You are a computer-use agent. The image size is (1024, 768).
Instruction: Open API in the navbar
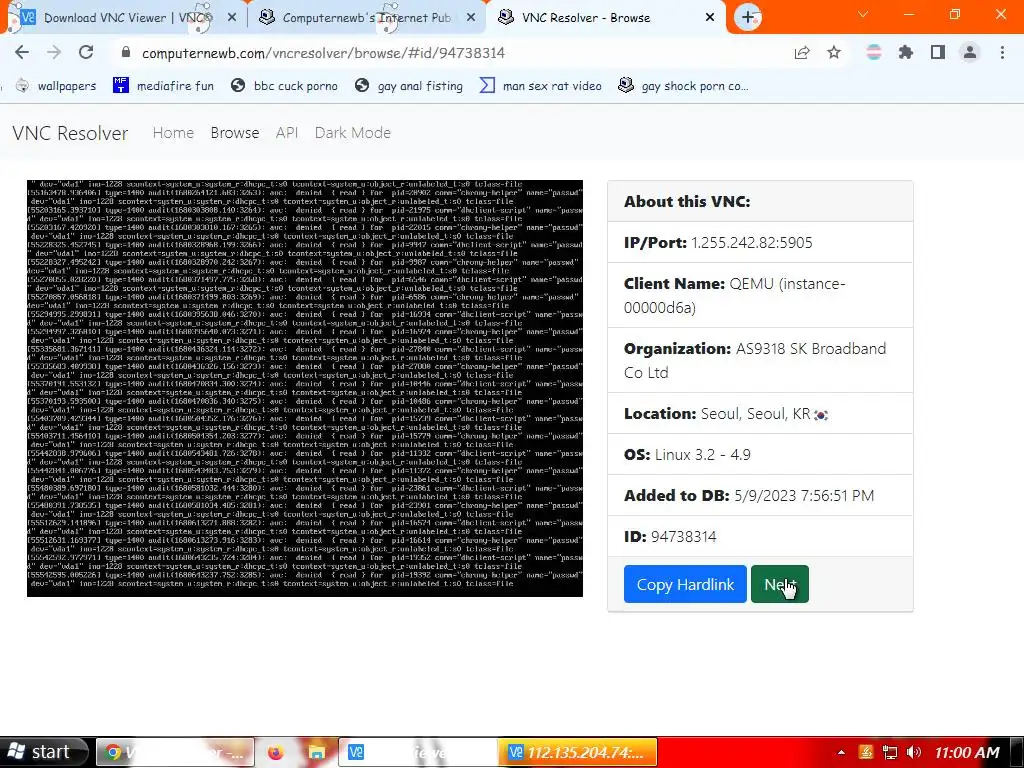tap(287, 133)
